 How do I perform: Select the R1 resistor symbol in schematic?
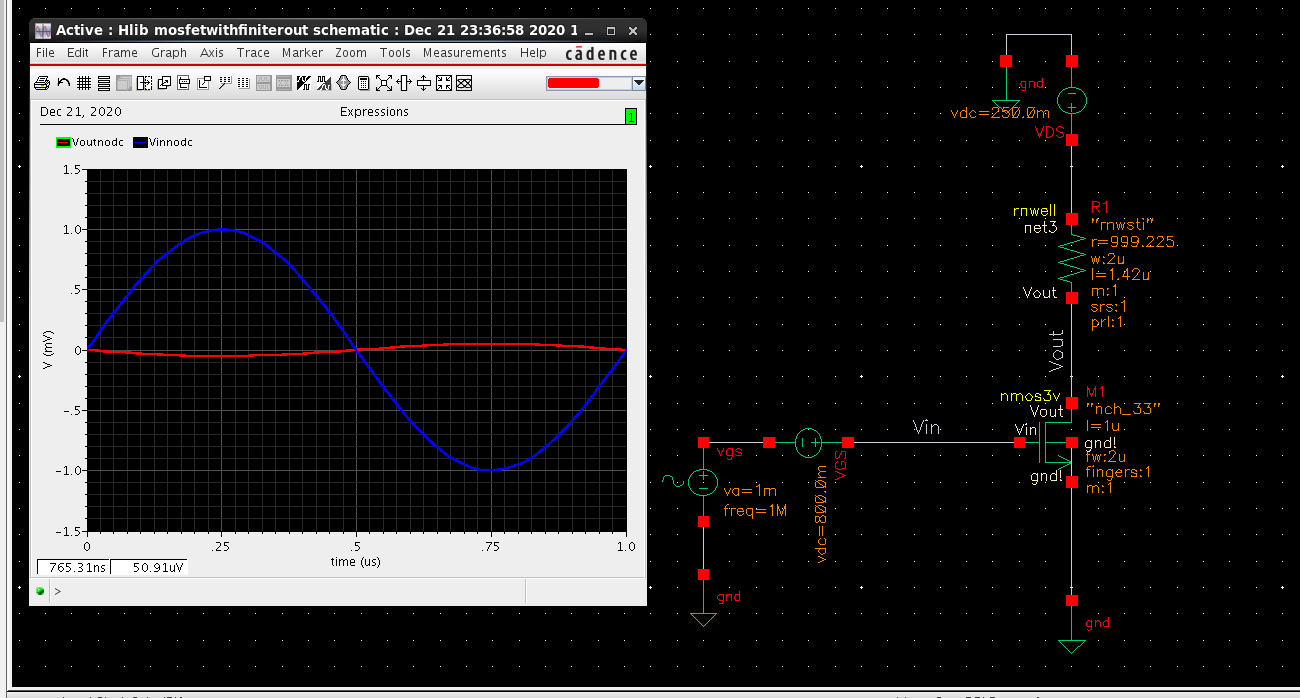(x=1071, y=258)
